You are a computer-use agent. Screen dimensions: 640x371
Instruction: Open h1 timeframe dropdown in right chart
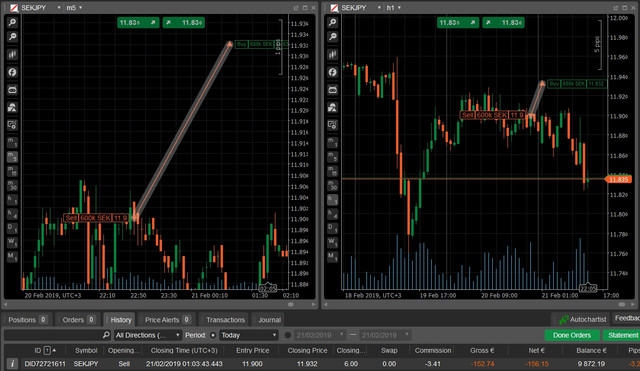(x=399, y=8)
